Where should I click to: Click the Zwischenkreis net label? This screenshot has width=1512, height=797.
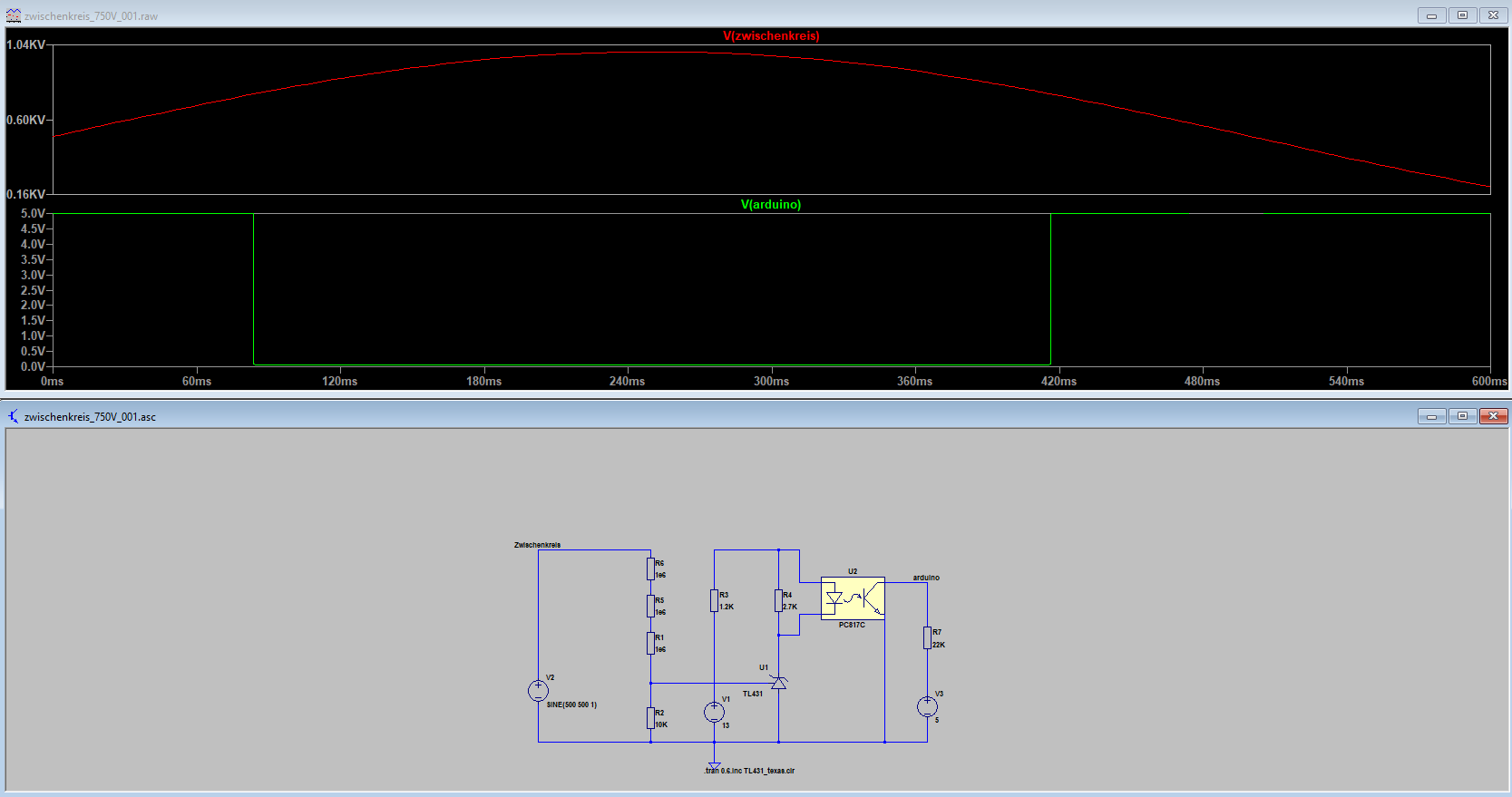537,545
